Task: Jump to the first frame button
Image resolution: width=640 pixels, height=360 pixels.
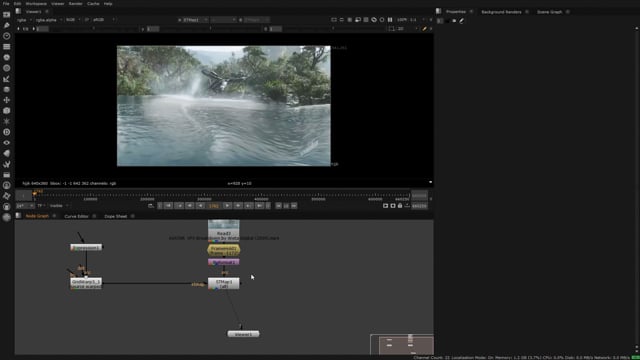Action: 168,206
